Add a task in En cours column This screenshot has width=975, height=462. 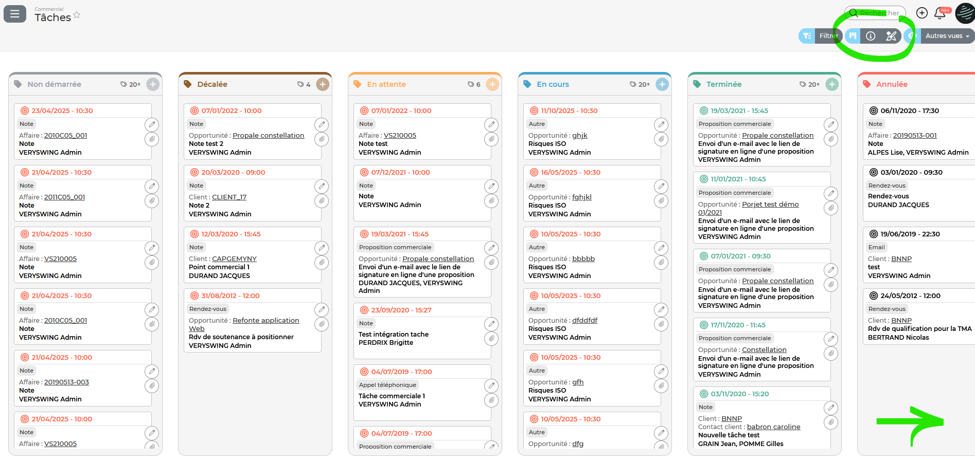pos(662,85)
